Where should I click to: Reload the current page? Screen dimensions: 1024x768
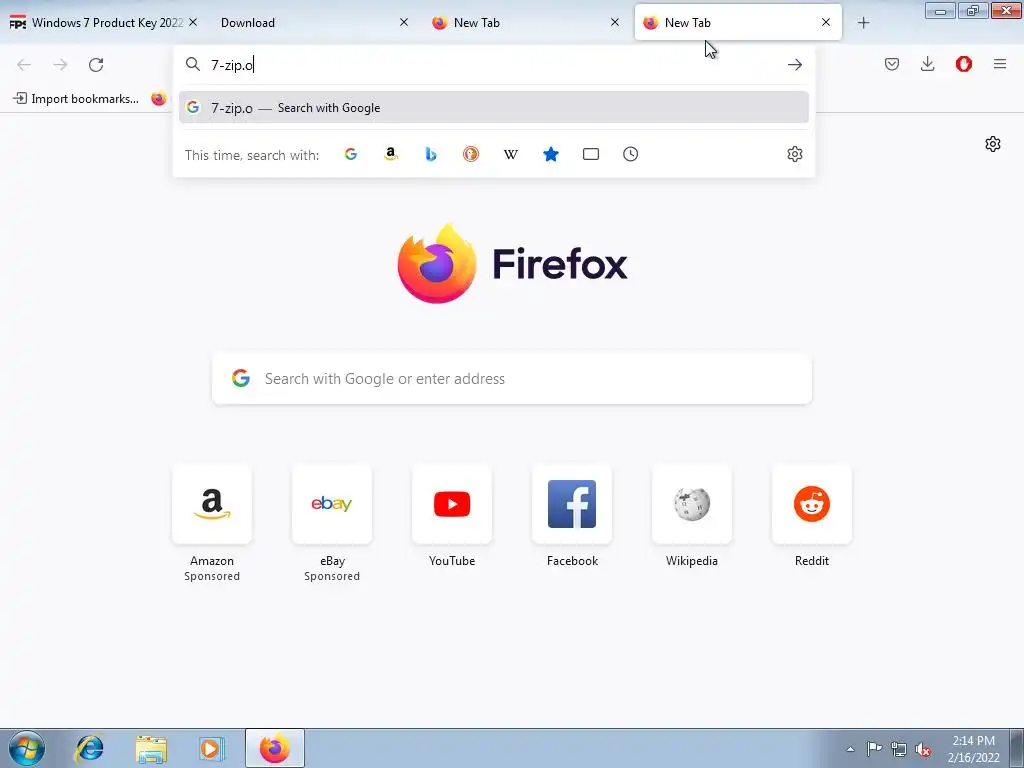pos(96,65)
